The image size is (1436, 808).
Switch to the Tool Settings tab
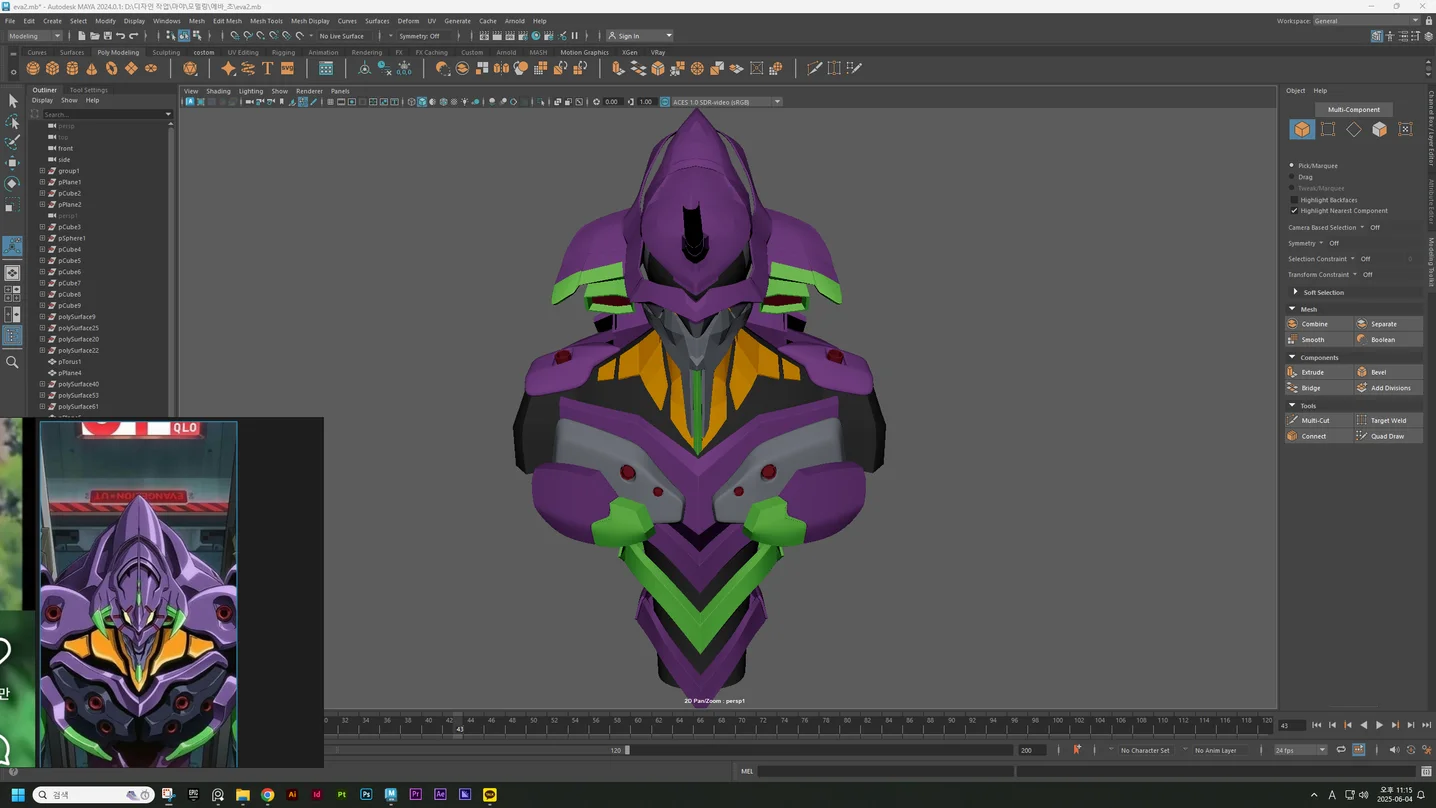point(88,90)
